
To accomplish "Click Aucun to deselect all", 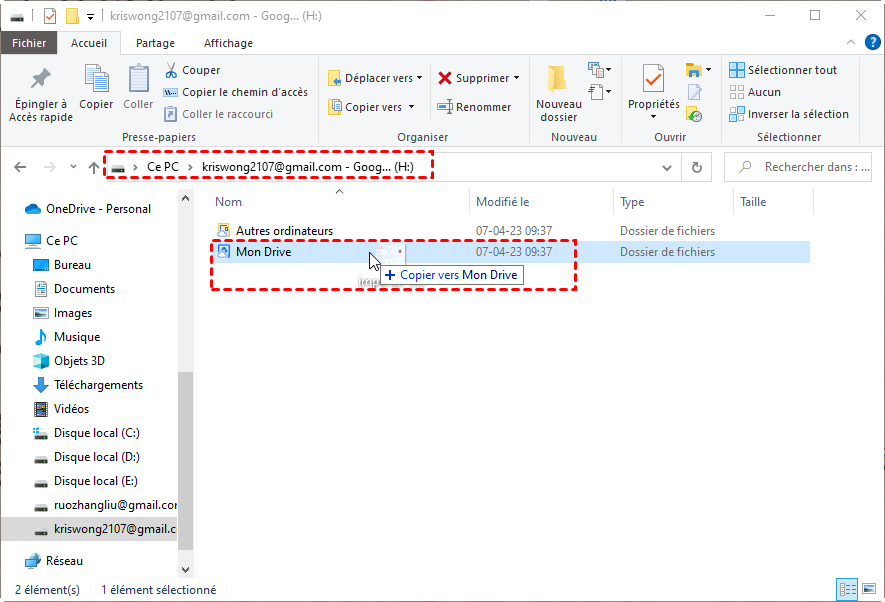I will pyautogui.click(x=755, y=92).
